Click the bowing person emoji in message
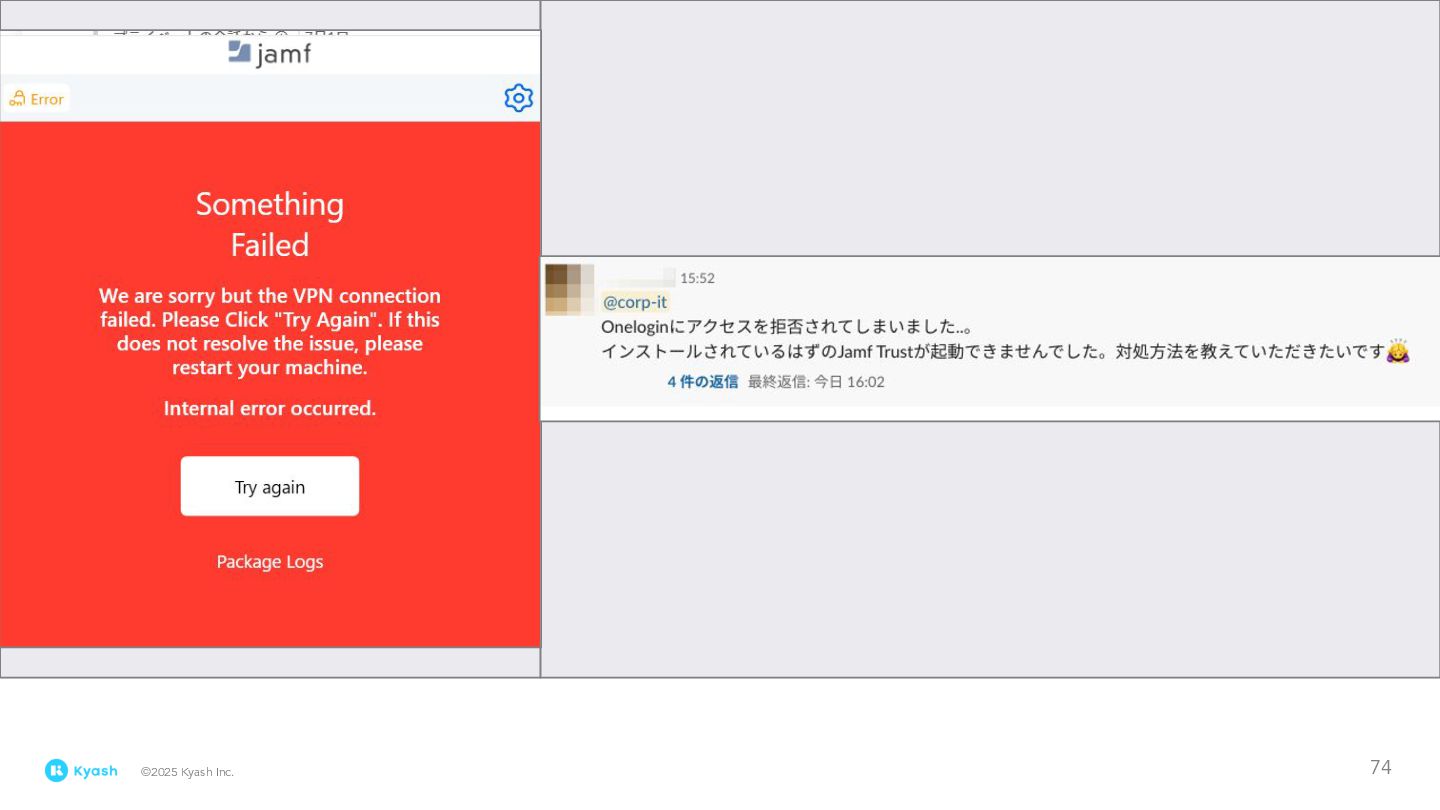 click(x=1398, y=350)
